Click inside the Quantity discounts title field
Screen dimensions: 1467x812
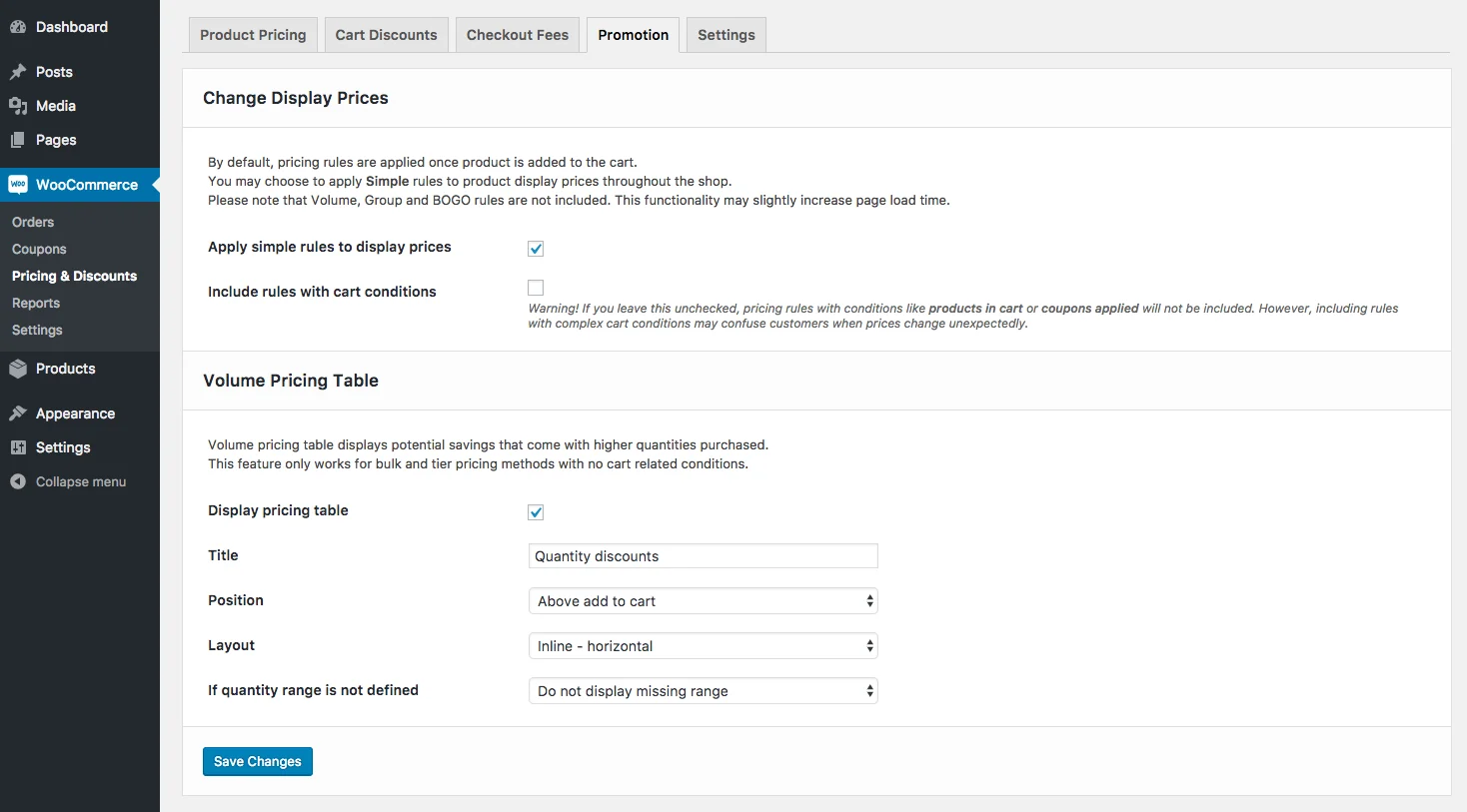(x=702, y=555)
